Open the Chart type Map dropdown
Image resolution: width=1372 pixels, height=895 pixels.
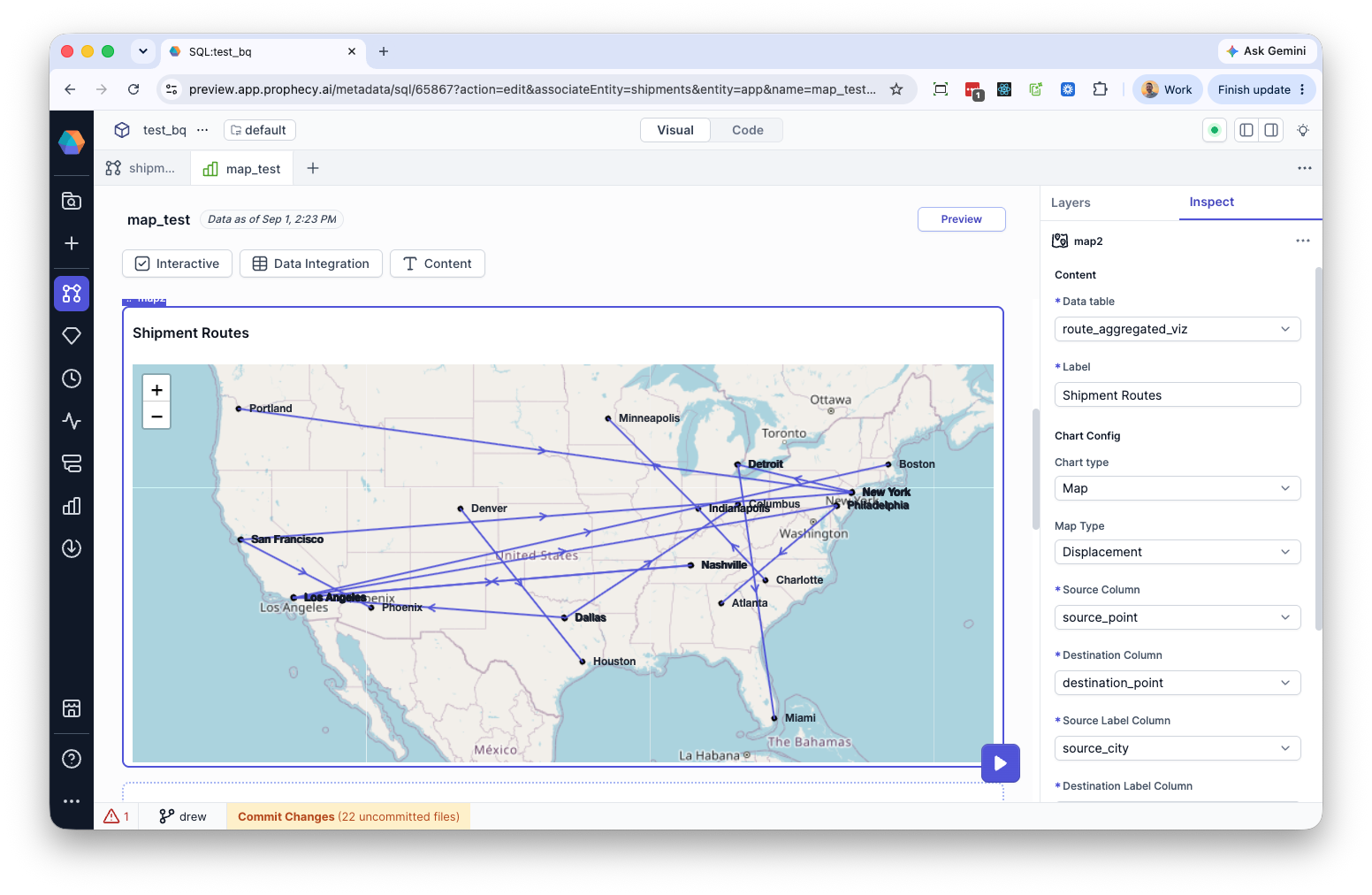pos(1178,488)
